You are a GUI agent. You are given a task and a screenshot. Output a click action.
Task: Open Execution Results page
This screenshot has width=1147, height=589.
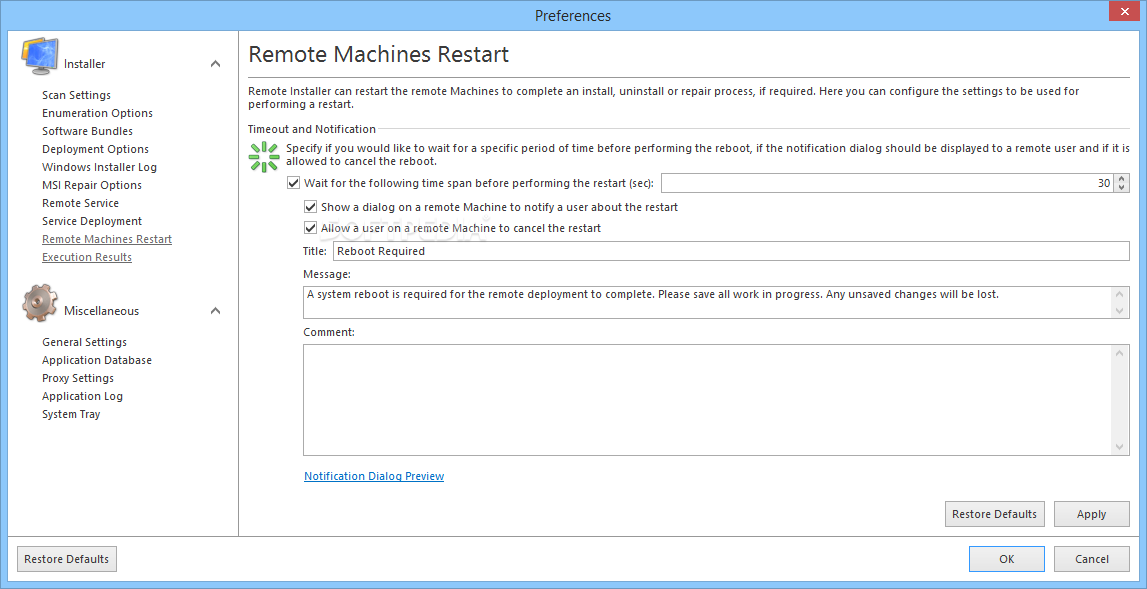[87, 257]
